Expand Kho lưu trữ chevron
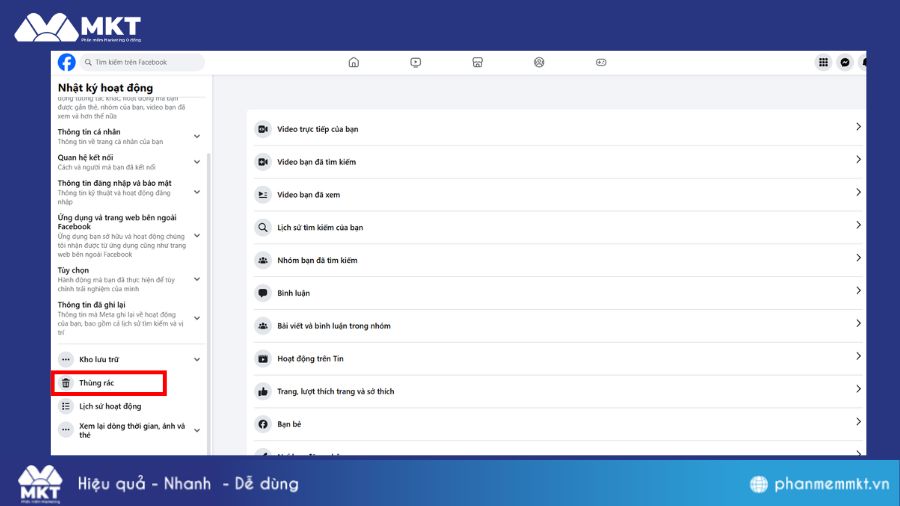The height and width of the screenshot is (506, 900). click(197, 360)
